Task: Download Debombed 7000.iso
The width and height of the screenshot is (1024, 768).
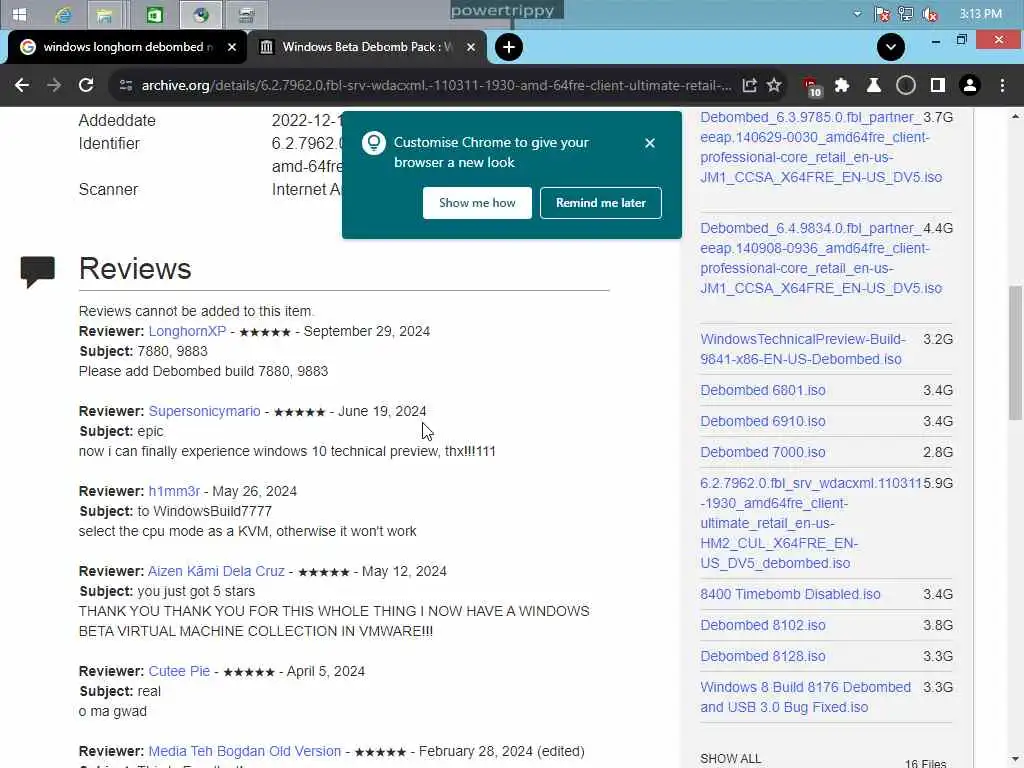Action: pos(763,452)
